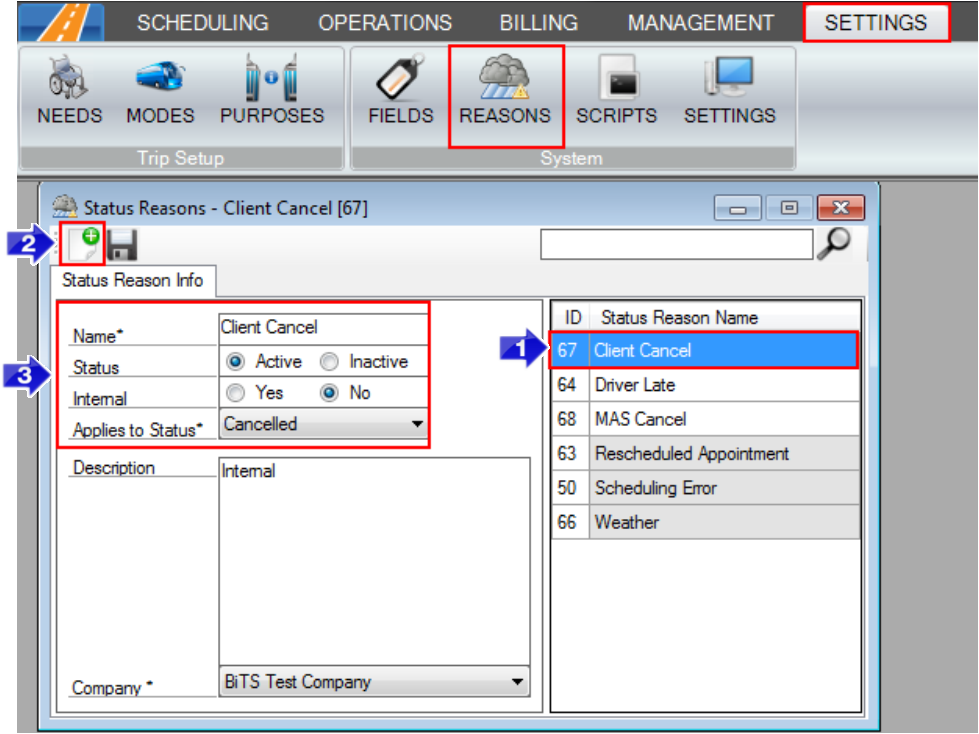
Task: Set Status to Active
Action: (235, 361)
